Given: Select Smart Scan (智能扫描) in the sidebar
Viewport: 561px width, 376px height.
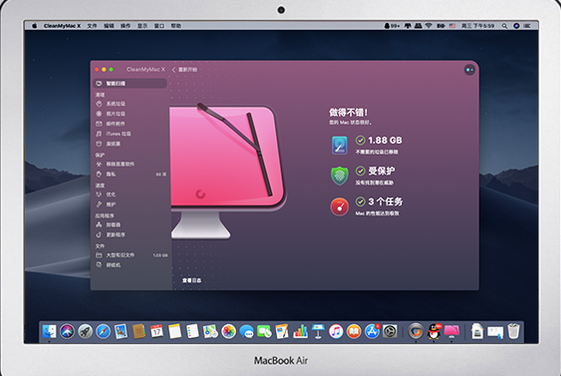Looking at the screenshot, I should [x=130, y=83].
